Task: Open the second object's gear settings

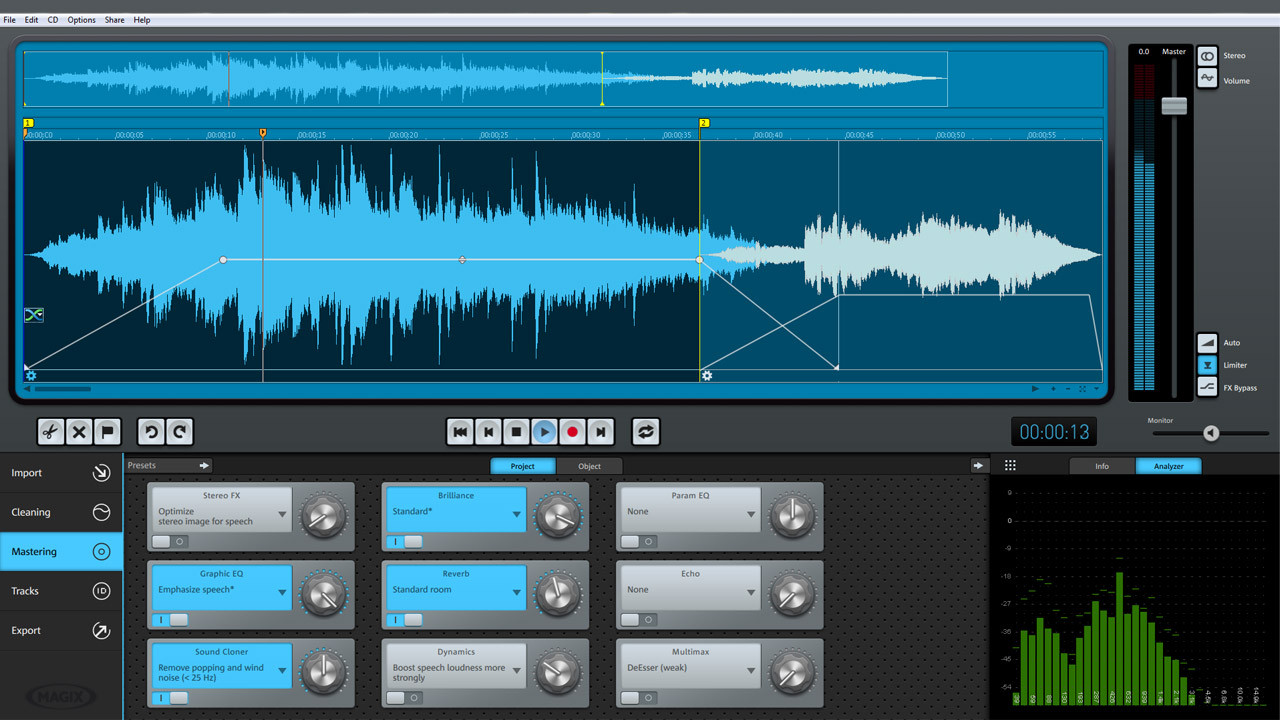Action: pyautogui.click(x=707, y=376)
